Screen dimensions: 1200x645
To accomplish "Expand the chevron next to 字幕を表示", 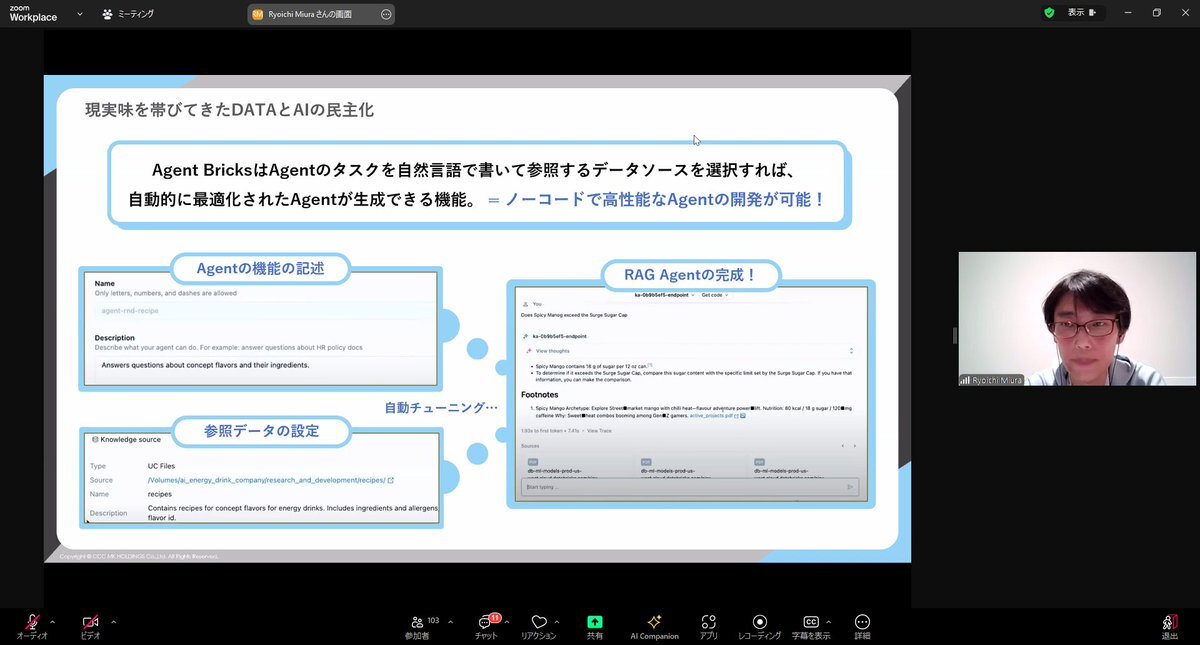I will [829, 622].
